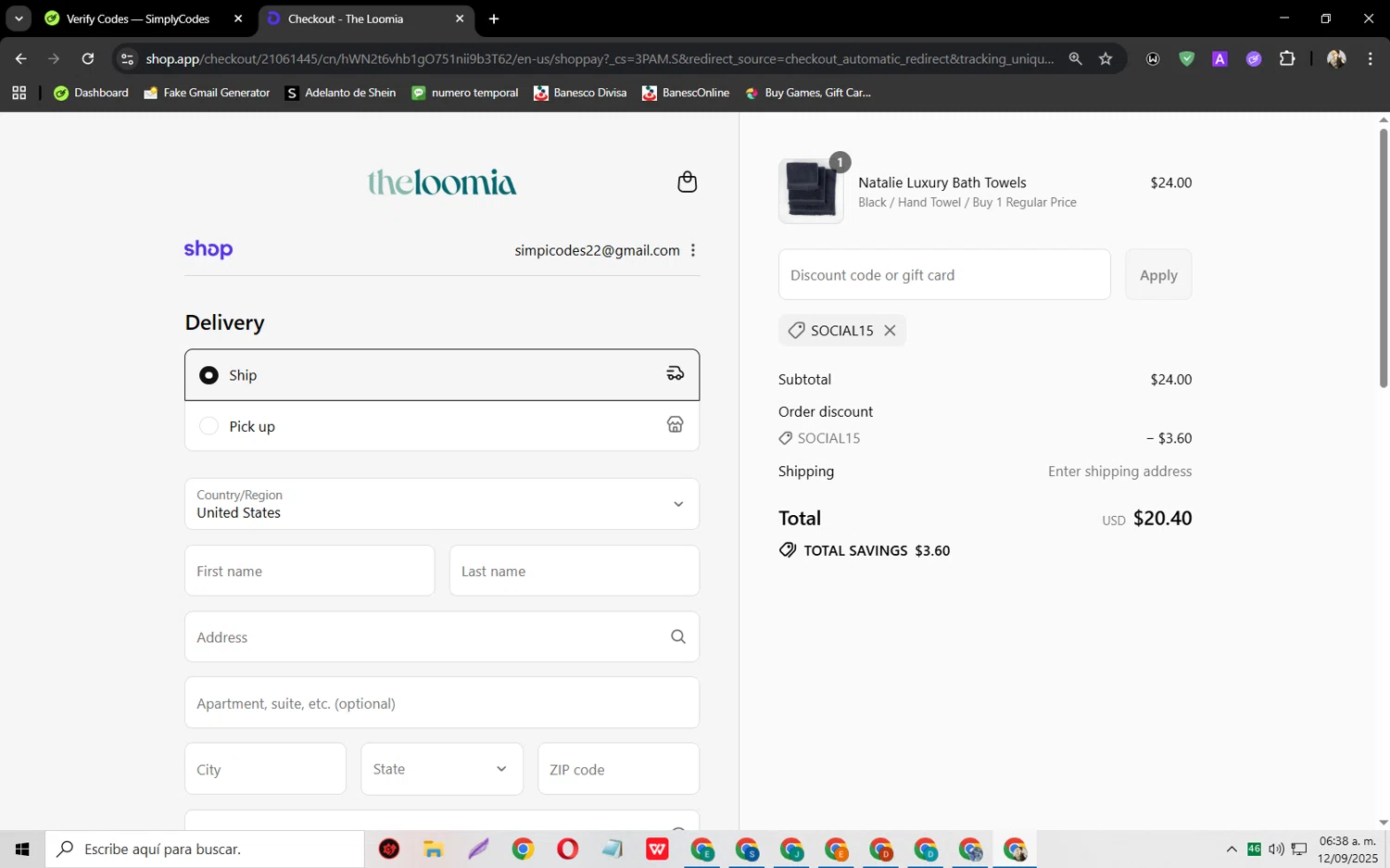Screen dimensions: 1390x868
Task: Click the Natalie Luxury Bath Towels title
Action: (942, 182)
